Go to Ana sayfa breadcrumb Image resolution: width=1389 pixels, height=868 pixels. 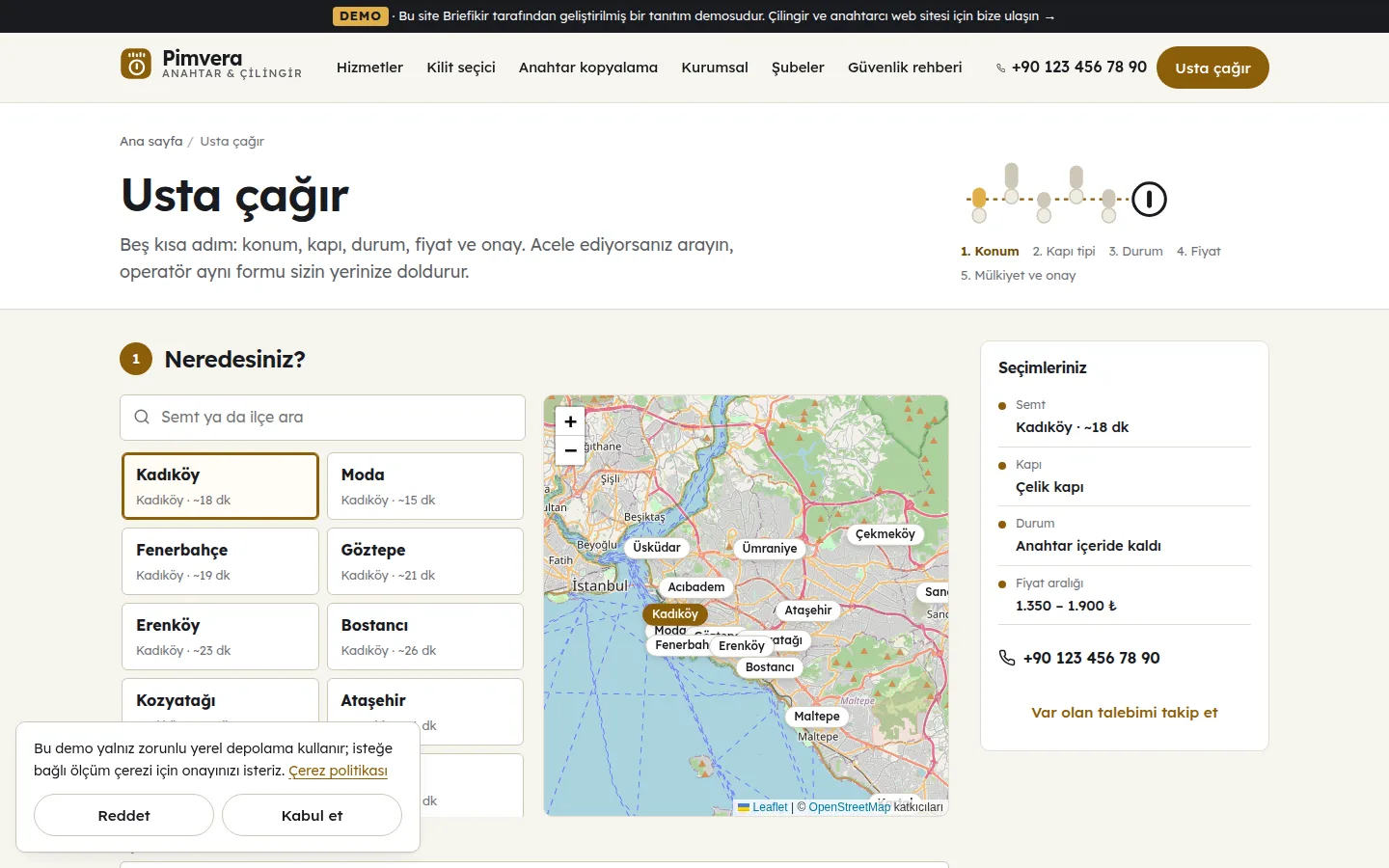(151, 141)
